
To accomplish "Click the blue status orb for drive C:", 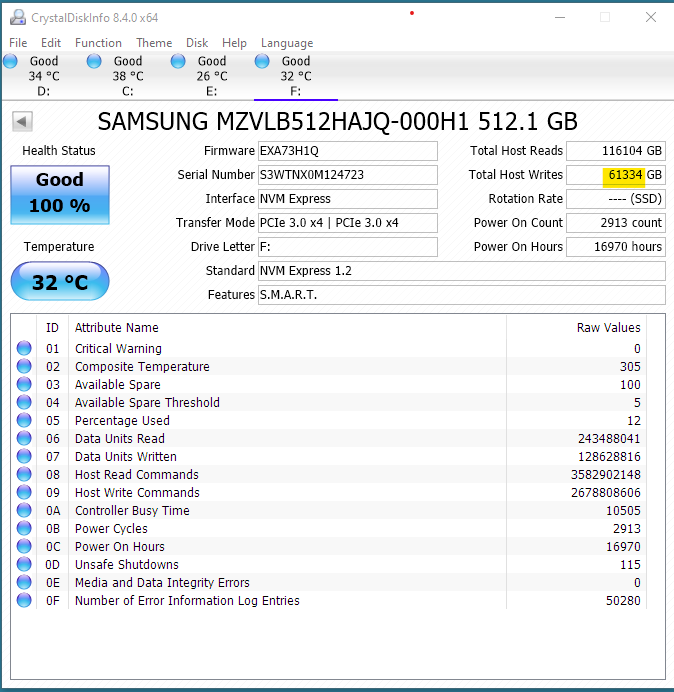I will tap(94, 61).
